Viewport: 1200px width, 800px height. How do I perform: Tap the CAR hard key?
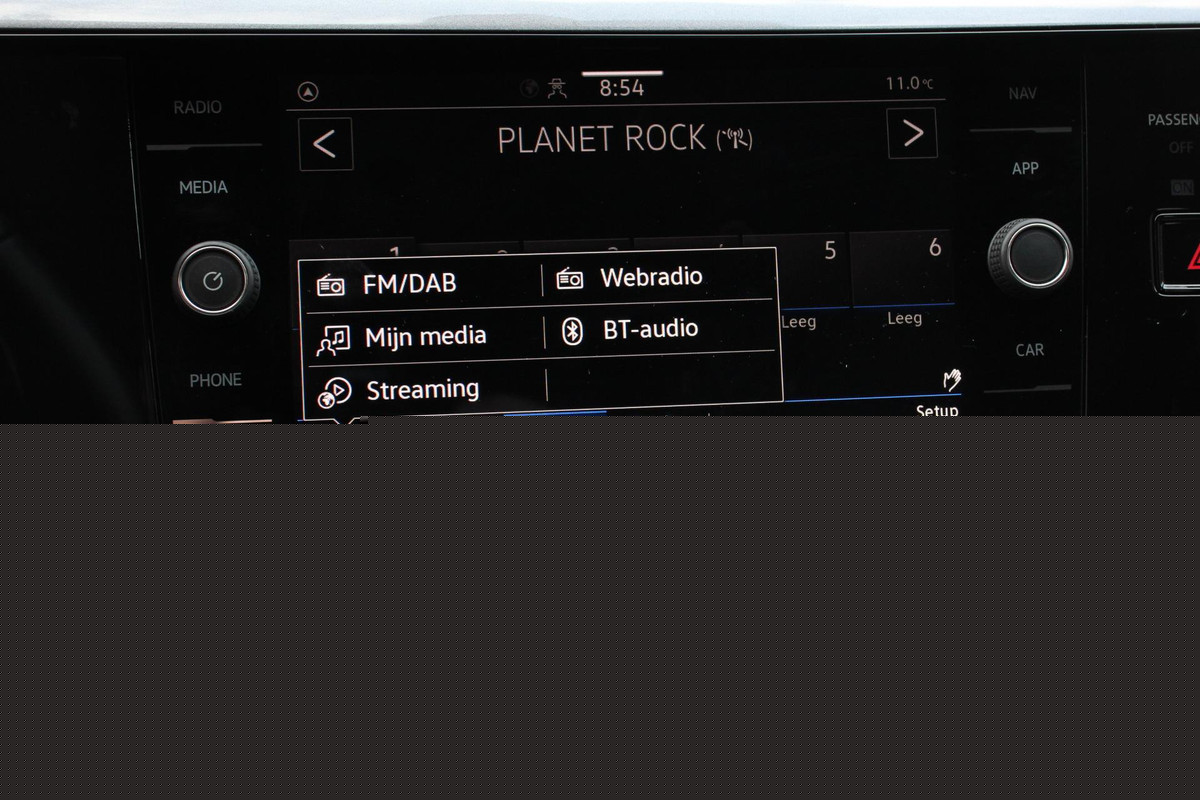click(1030, 350)
